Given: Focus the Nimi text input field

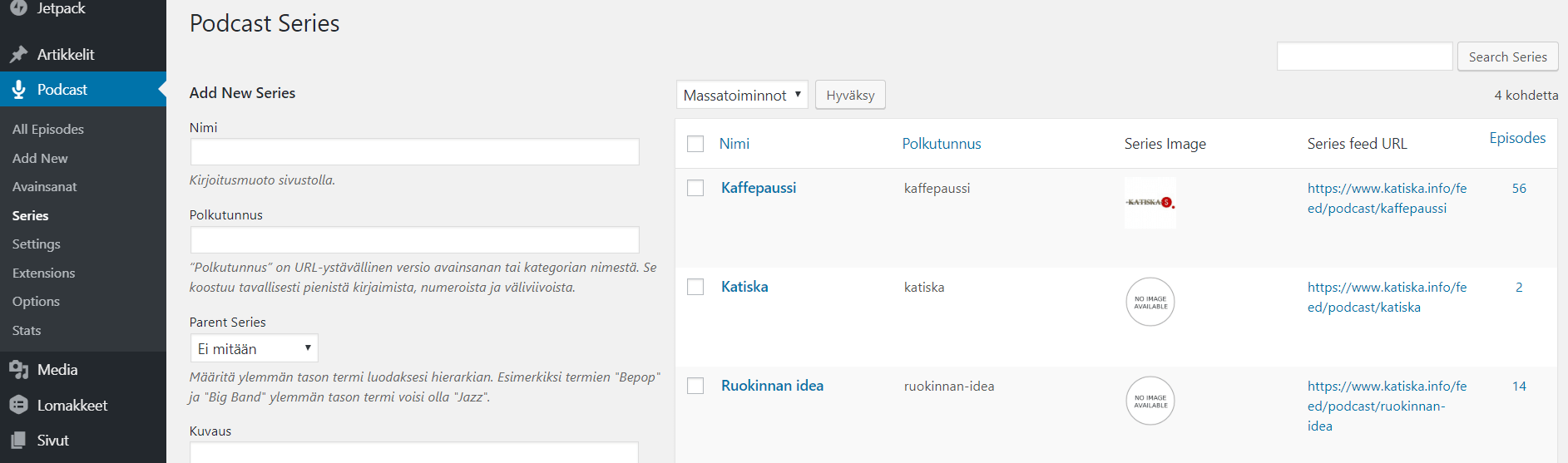Looking at the screenshot, I should pos(414,152).
